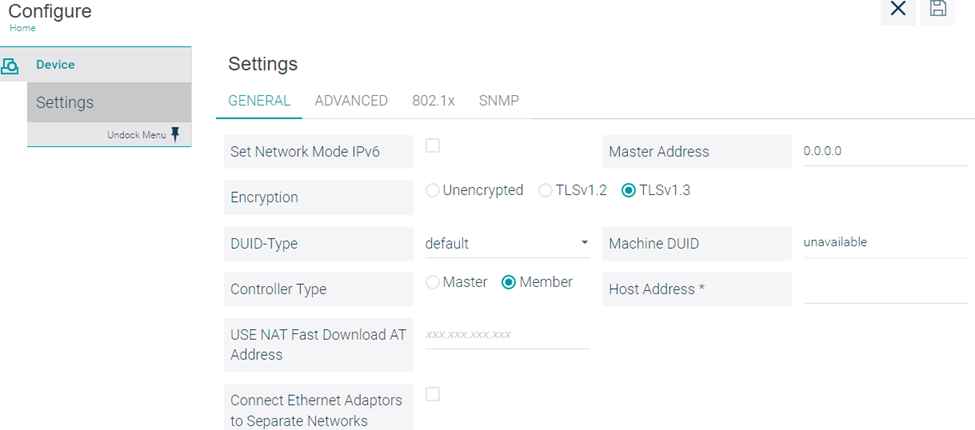Viewport: 975px width, 430px height.
Task: Select Unencrypted encryption option
Action: pyautogui.click(x=432, y=191)
